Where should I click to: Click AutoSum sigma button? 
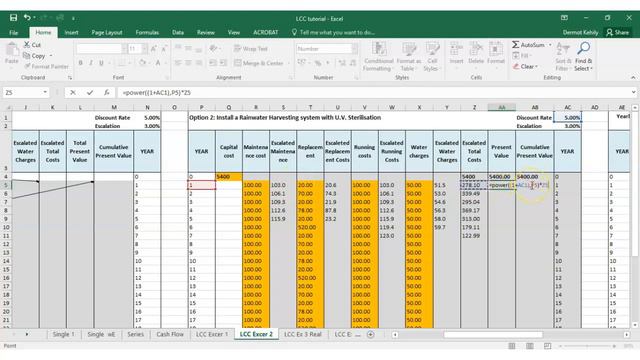[528, 45]
